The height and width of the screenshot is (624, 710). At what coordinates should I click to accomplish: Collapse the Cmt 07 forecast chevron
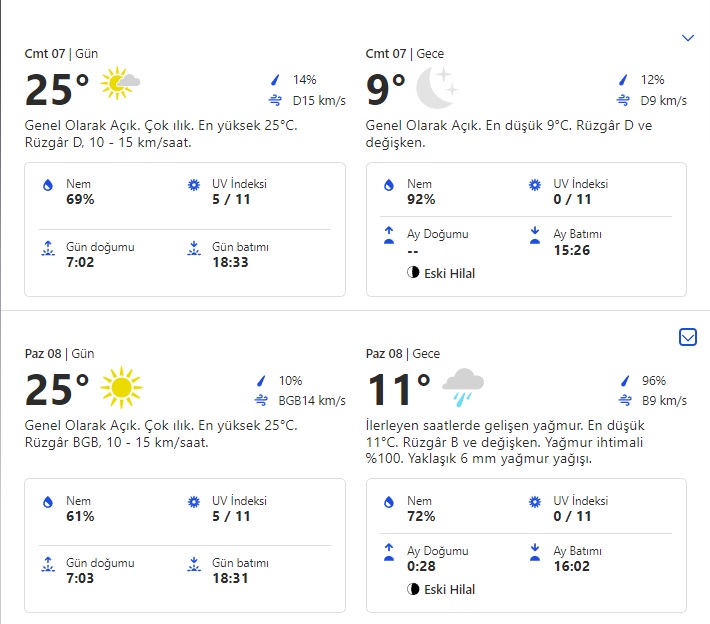(x=687, y=38)
